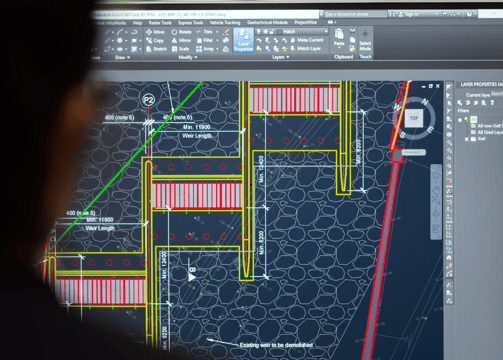This screenshot has width=503, height=360.
Task: Open the Paste options dropdown arrow
Action: click(339, 48)
